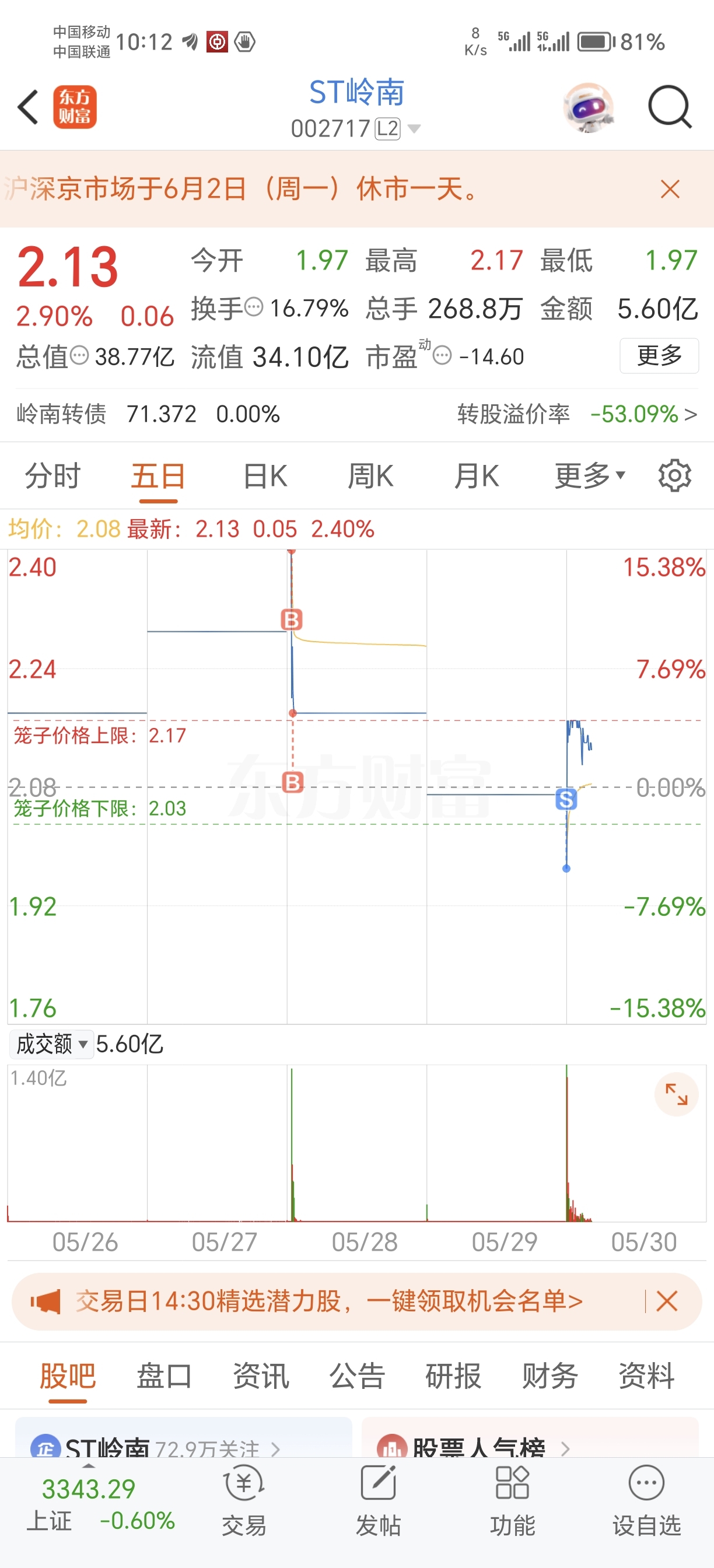
Task: Switch to the 日K tab
Action: tap(265, 475)
